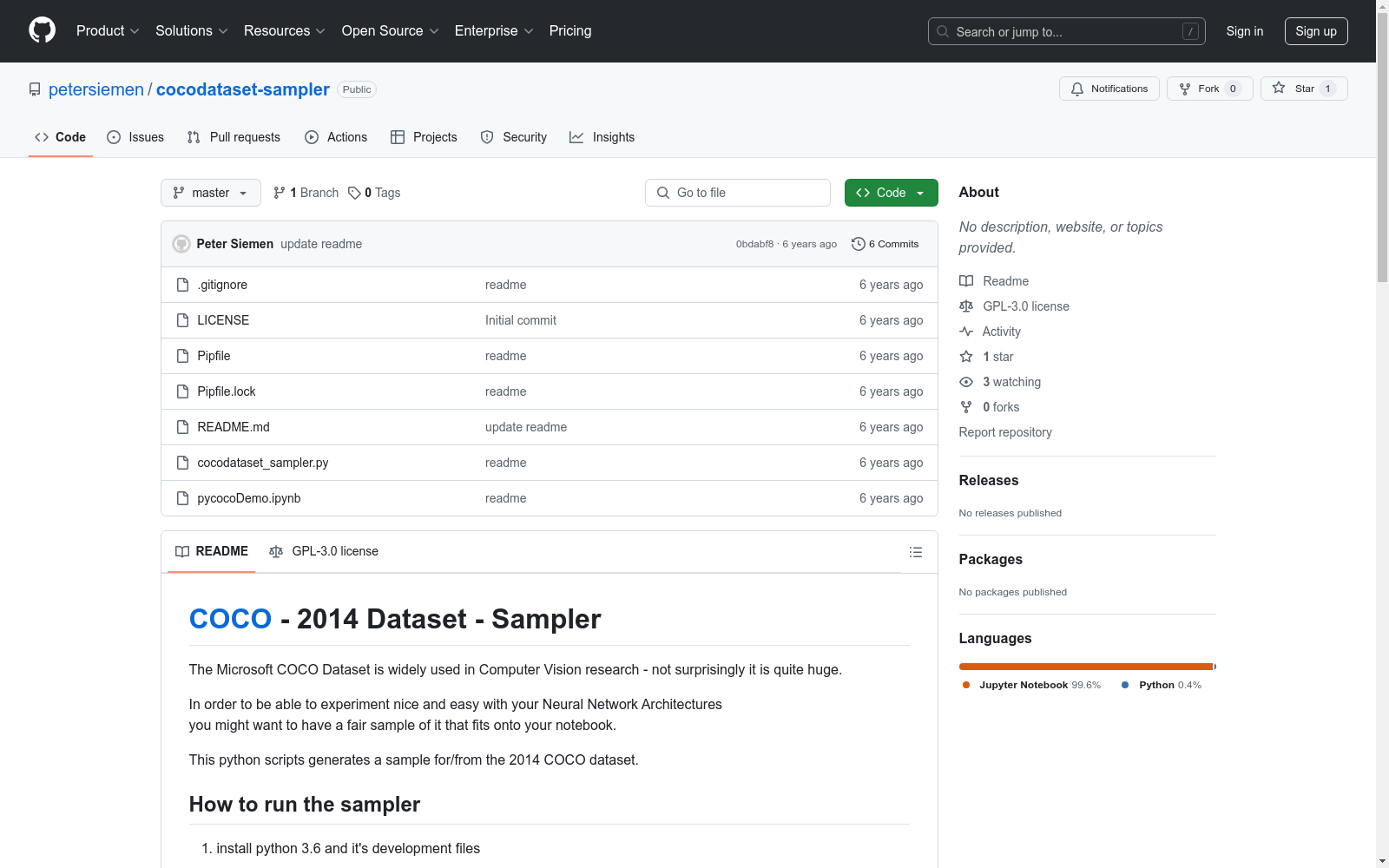Click the file icon next to Pipfile
The width and height of the screenshot is (1389, 868).
click(182, 356)
